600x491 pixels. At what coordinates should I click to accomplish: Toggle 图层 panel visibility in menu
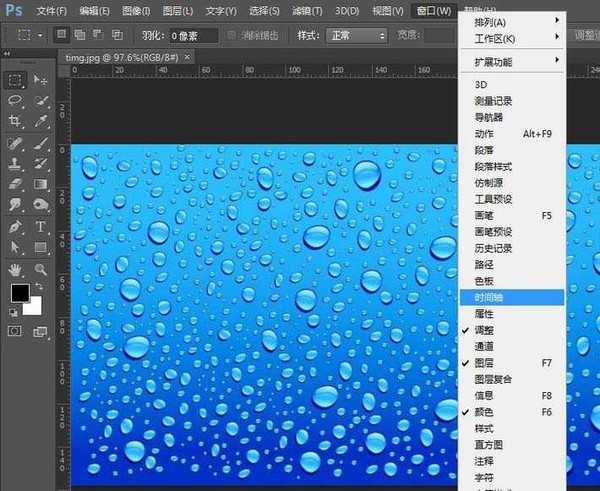tap(484, 362)
